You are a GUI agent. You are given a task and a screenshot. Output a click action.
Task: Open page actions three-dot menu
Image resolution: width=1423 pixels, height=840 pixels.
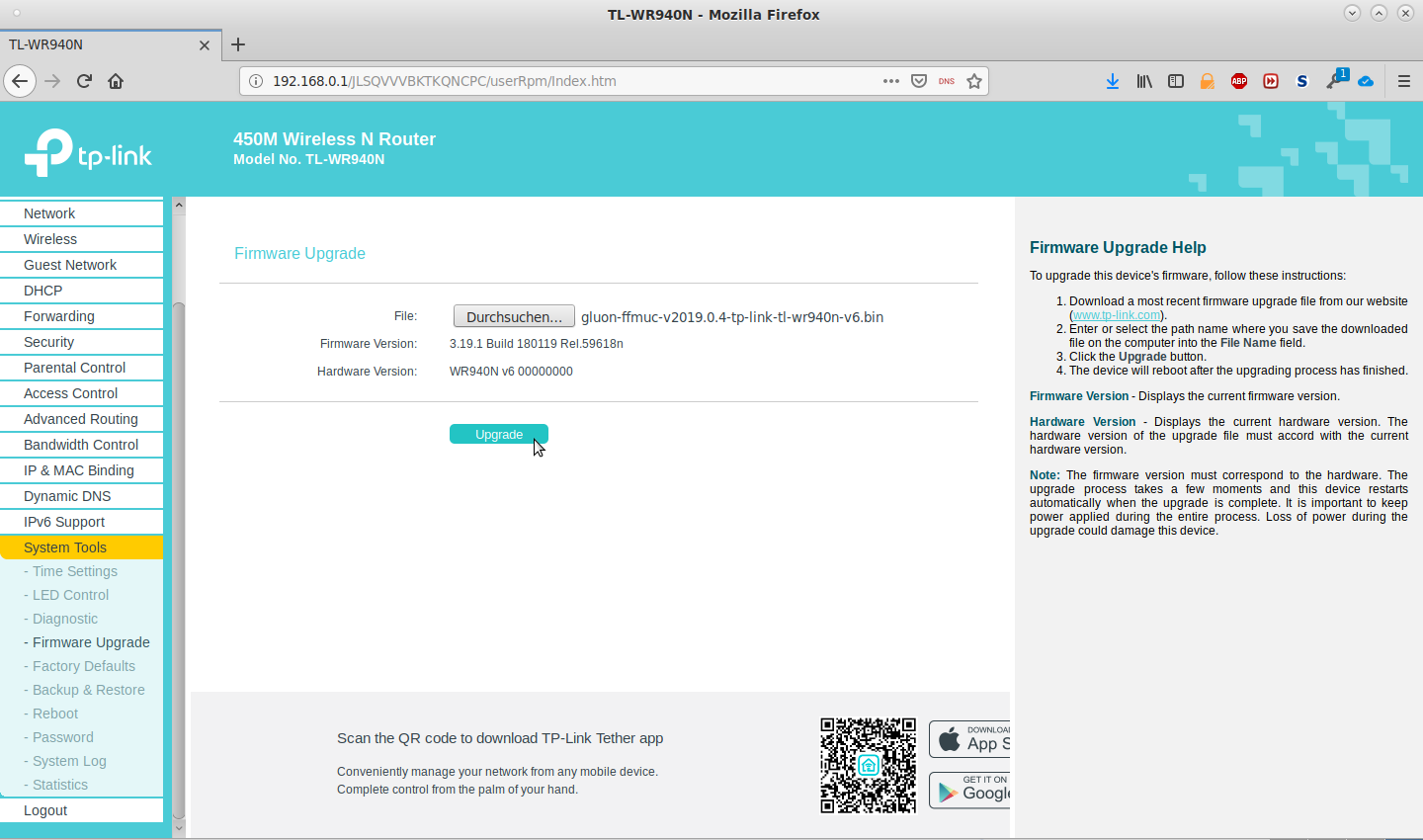point(890,81)
